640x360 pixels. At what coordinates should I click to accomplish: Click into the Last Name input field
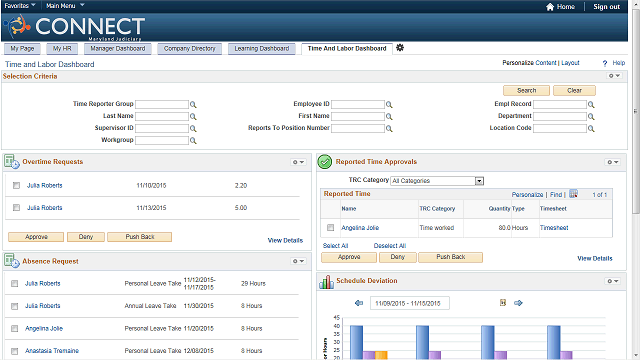click(162, 116)
